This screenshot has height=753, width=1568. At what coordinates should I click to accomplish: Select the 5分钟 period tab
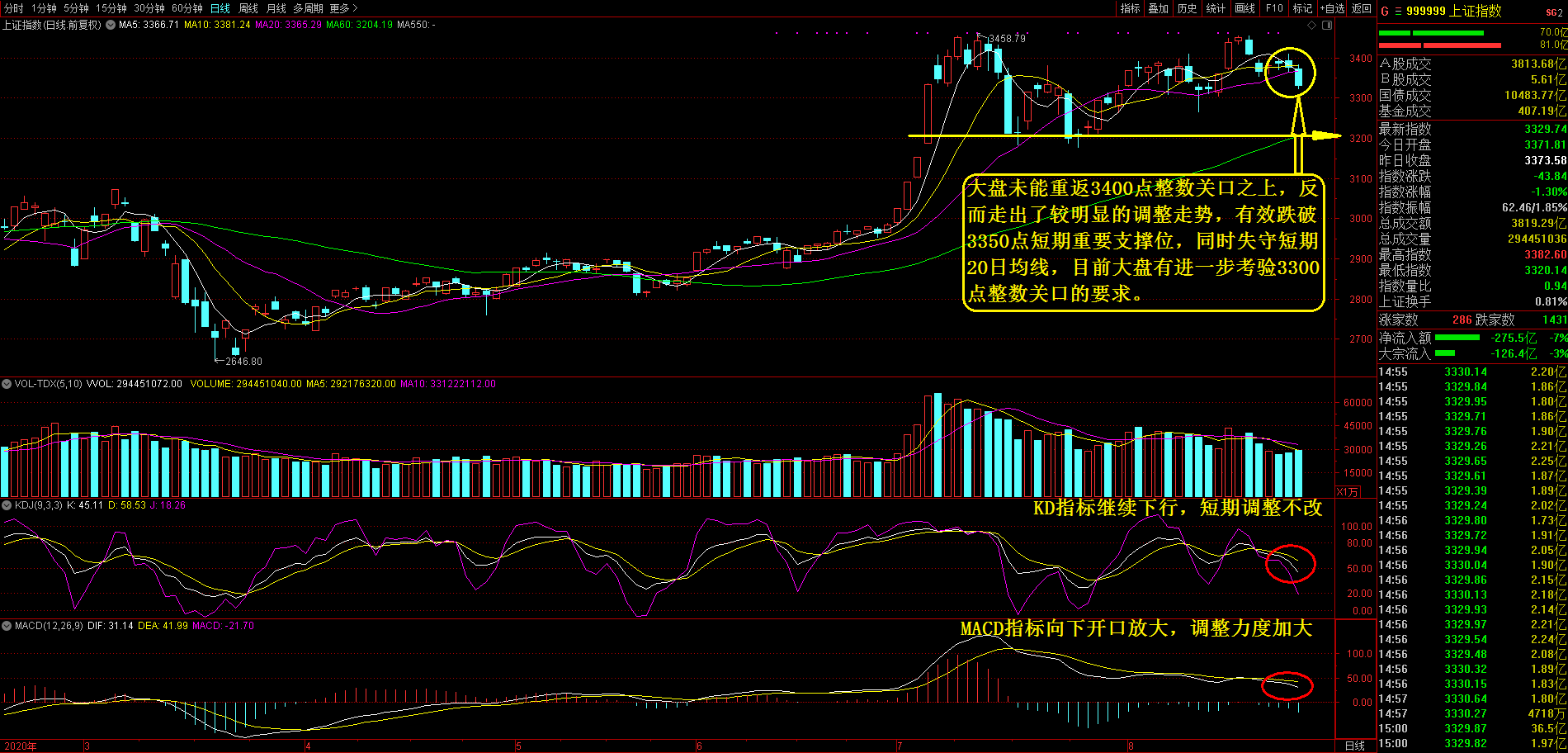[x=76, y=8]
